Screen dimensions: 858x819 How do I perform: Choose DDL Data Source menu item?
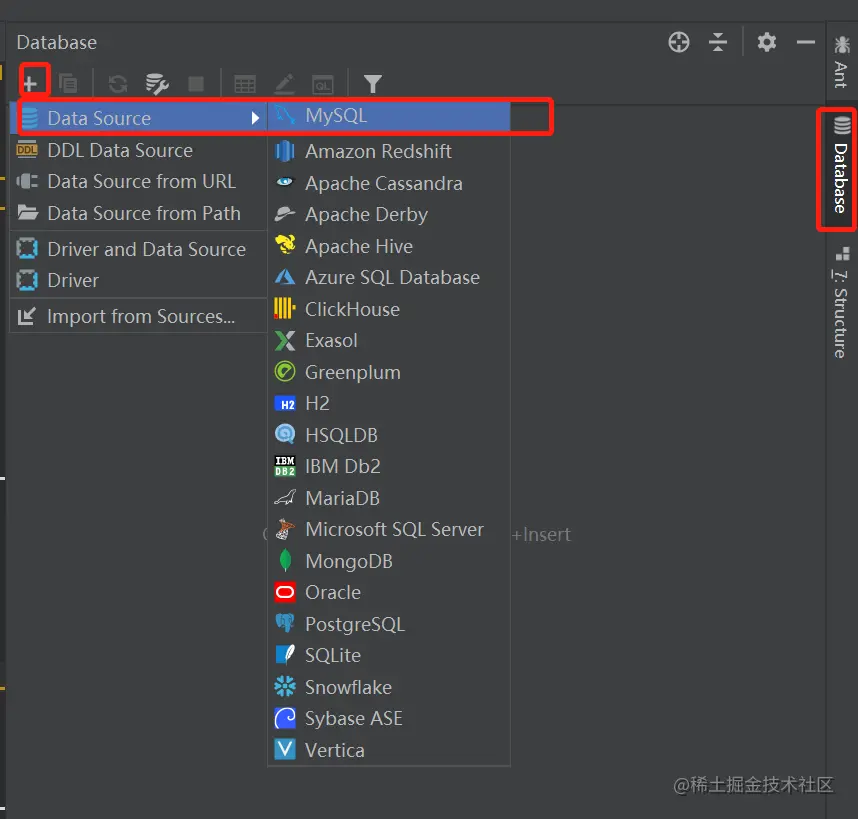click(x=138, y=150)
